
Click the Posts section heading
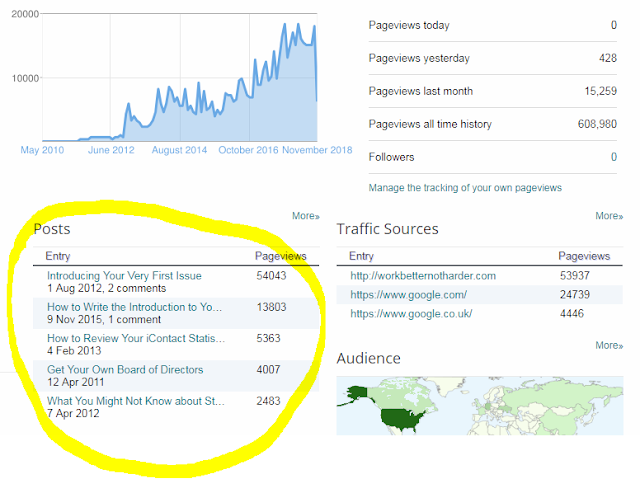click(x=52, y=229)
